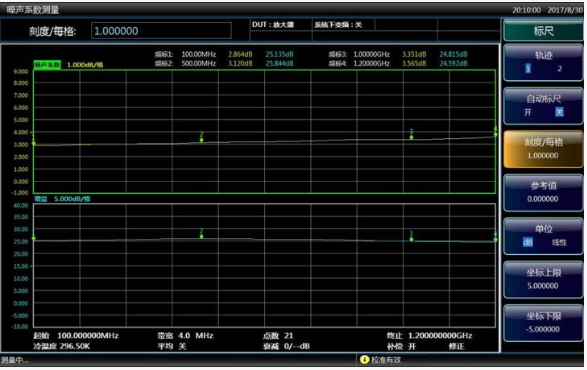Choose 线性 linear unit option
The image size is (587, 370).
coord(559,242)
